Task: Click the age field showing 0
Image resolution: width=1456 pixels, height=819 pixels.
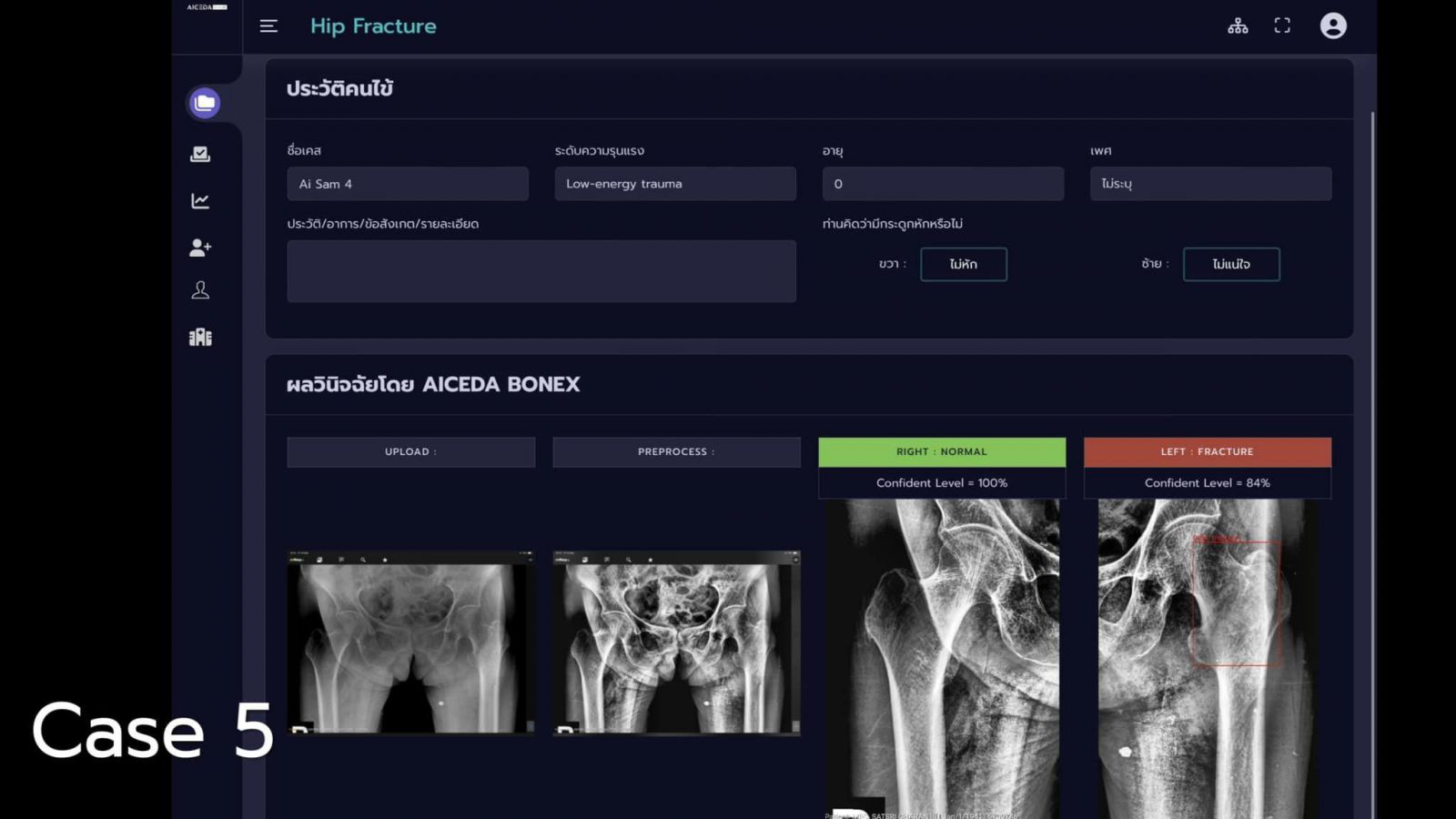Action: [943, 184]
